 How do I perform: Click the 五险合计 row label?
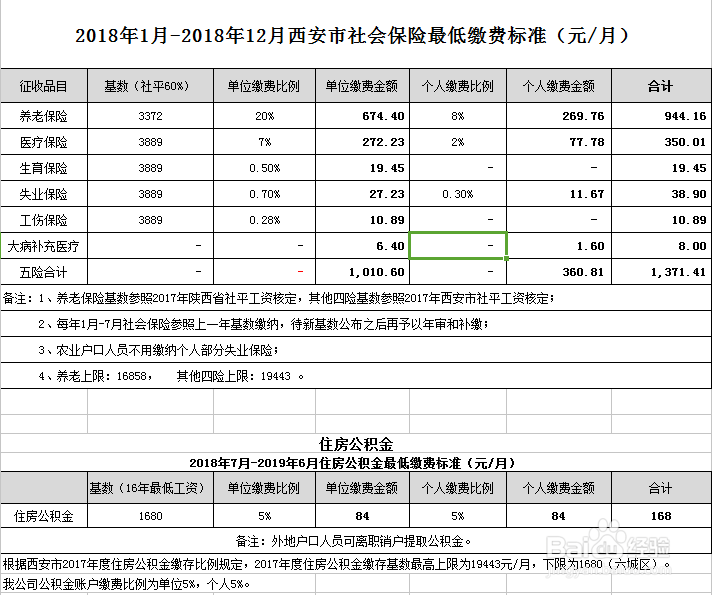click(44, 272)
